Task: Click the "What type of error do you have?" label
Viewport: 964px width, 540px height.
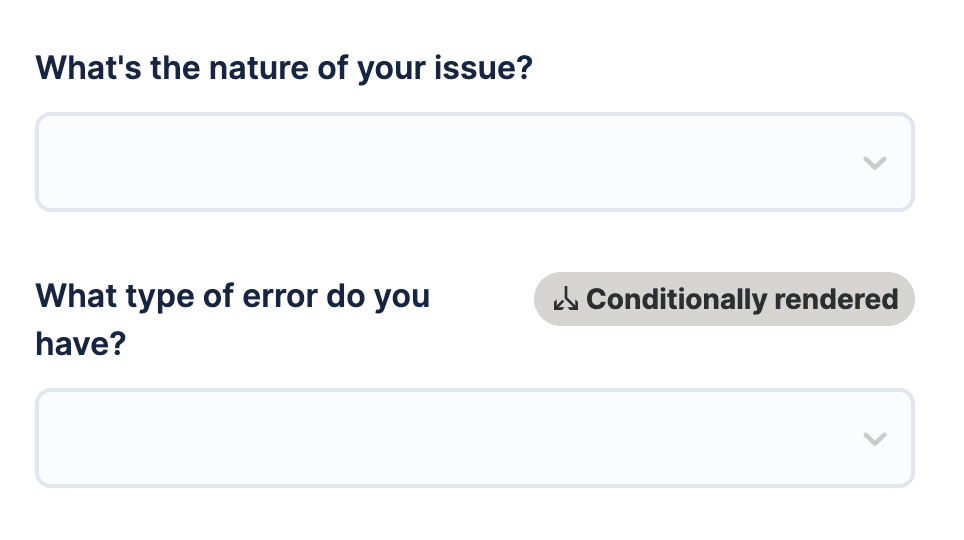Action: point(232,319)
